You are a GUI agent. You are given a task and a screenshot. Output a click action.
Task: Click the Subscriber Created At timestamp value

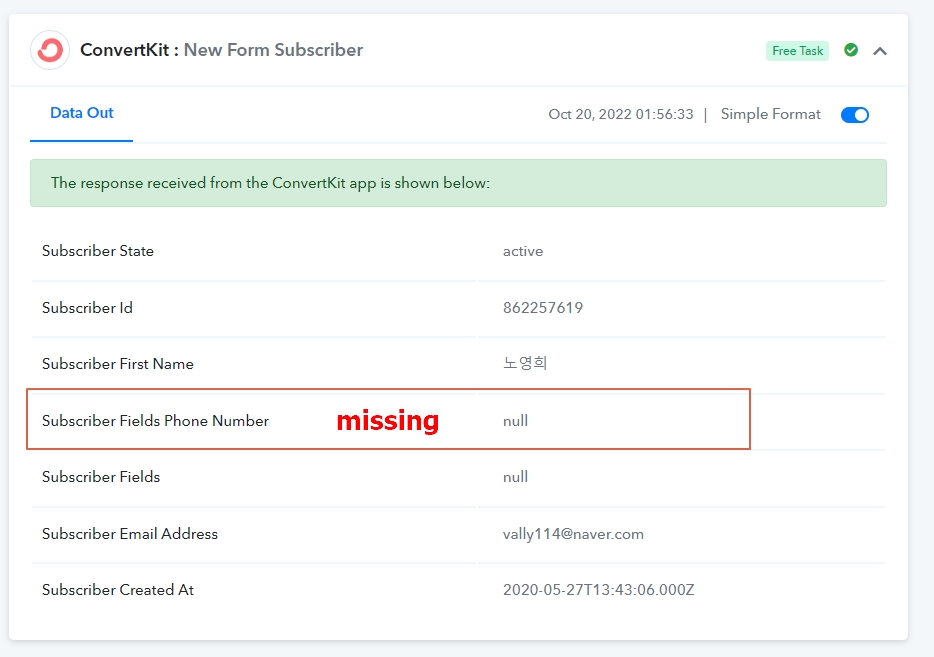tap(599, 590)
